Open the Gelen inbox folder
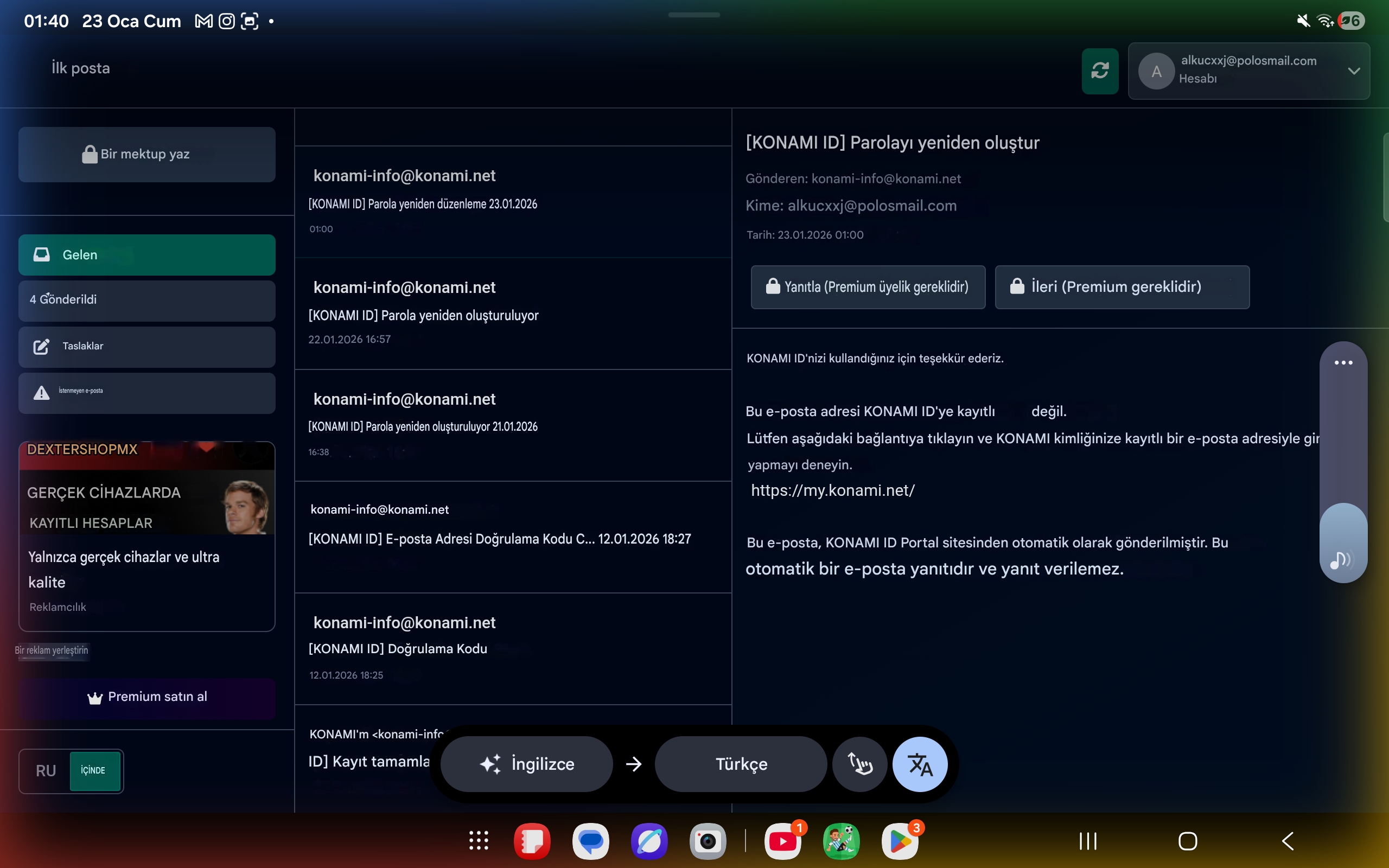This screenshot has height=868, width=1389. pos(147,255)
